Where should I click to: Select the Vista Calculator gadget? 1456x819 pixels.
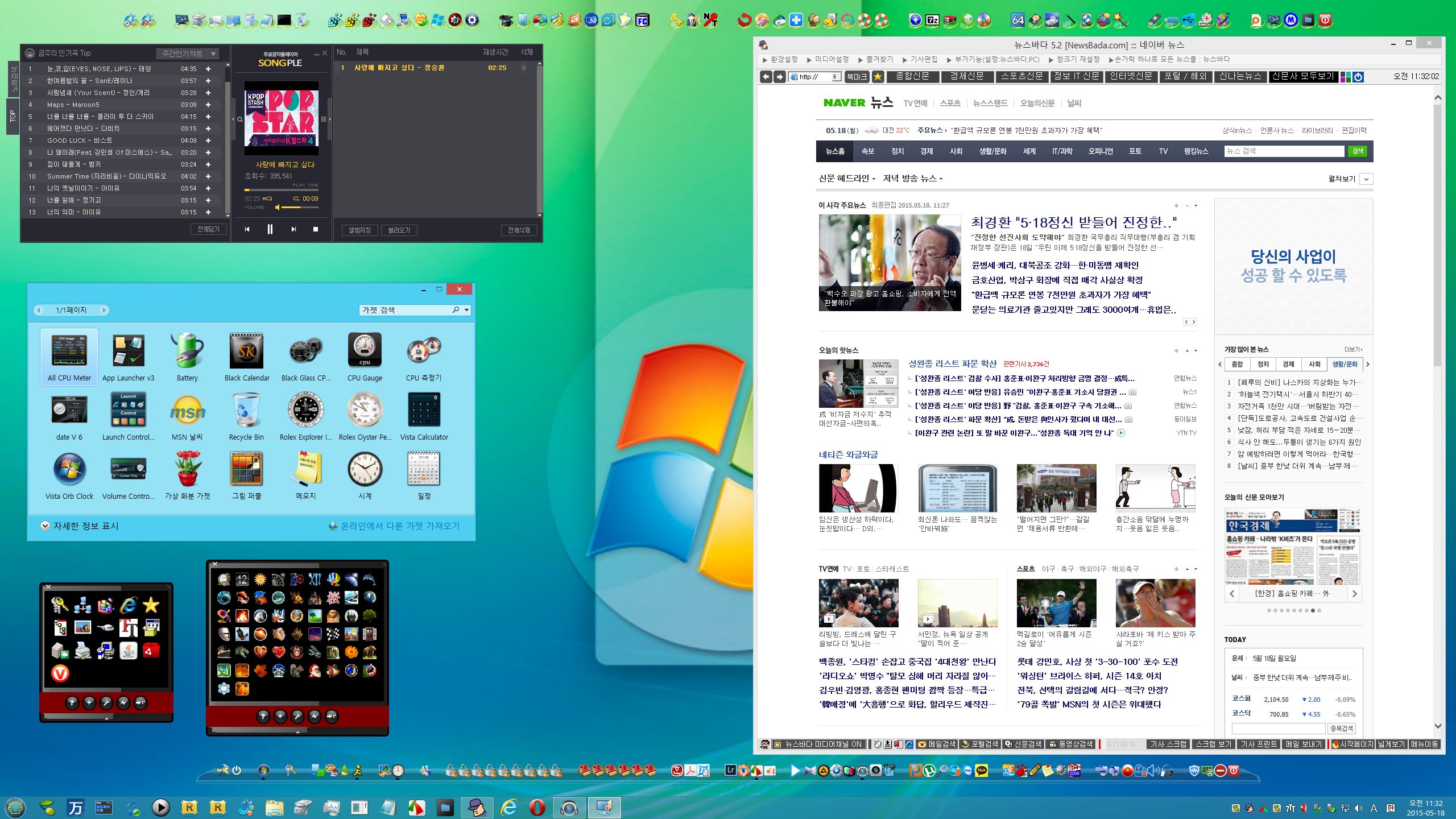click(424, 416)
